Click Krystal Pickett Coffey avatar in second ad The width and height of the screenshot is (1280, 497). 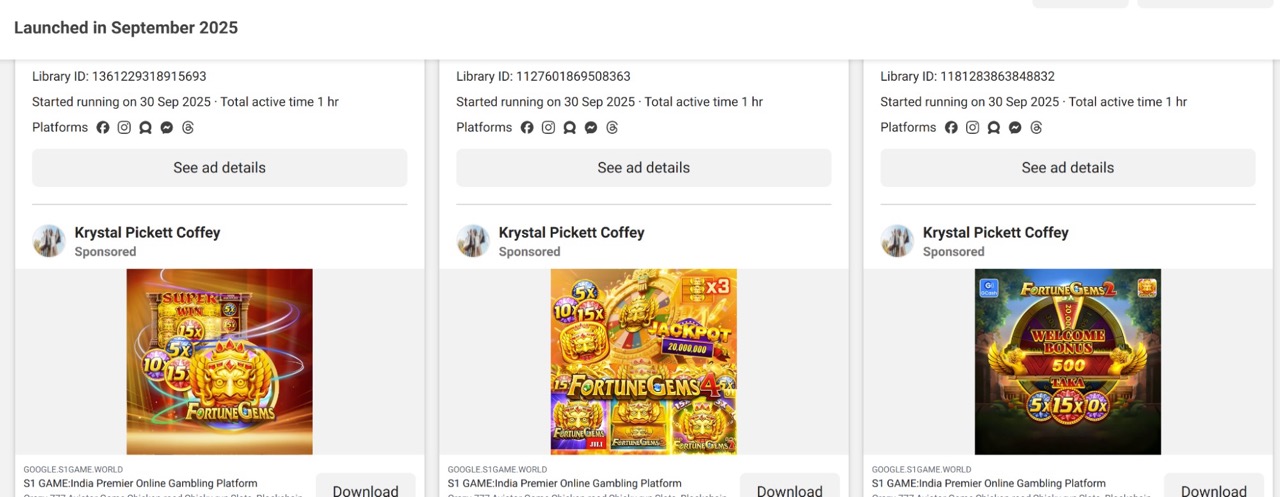point(473,241)
